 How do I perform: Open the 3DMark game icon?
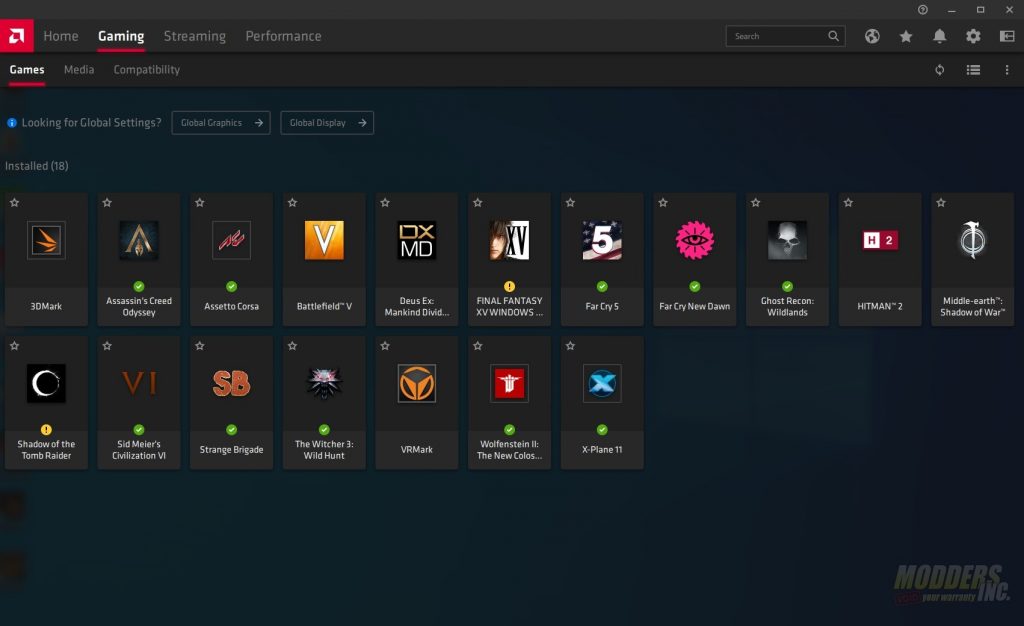click(x=46, y=240)
